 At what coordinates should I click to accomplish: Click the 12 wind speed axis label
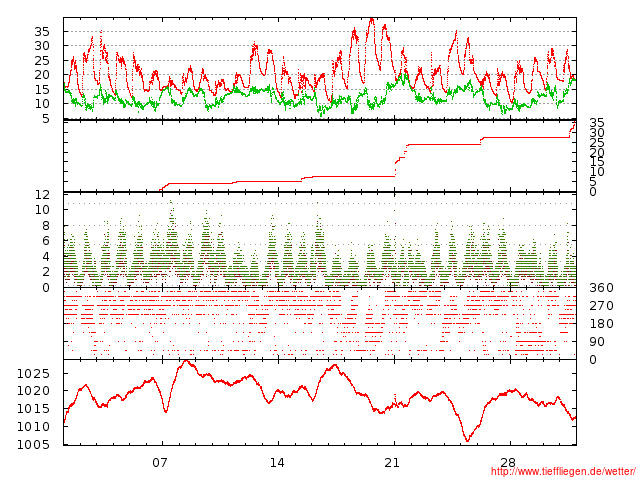[x=42, y=195]
